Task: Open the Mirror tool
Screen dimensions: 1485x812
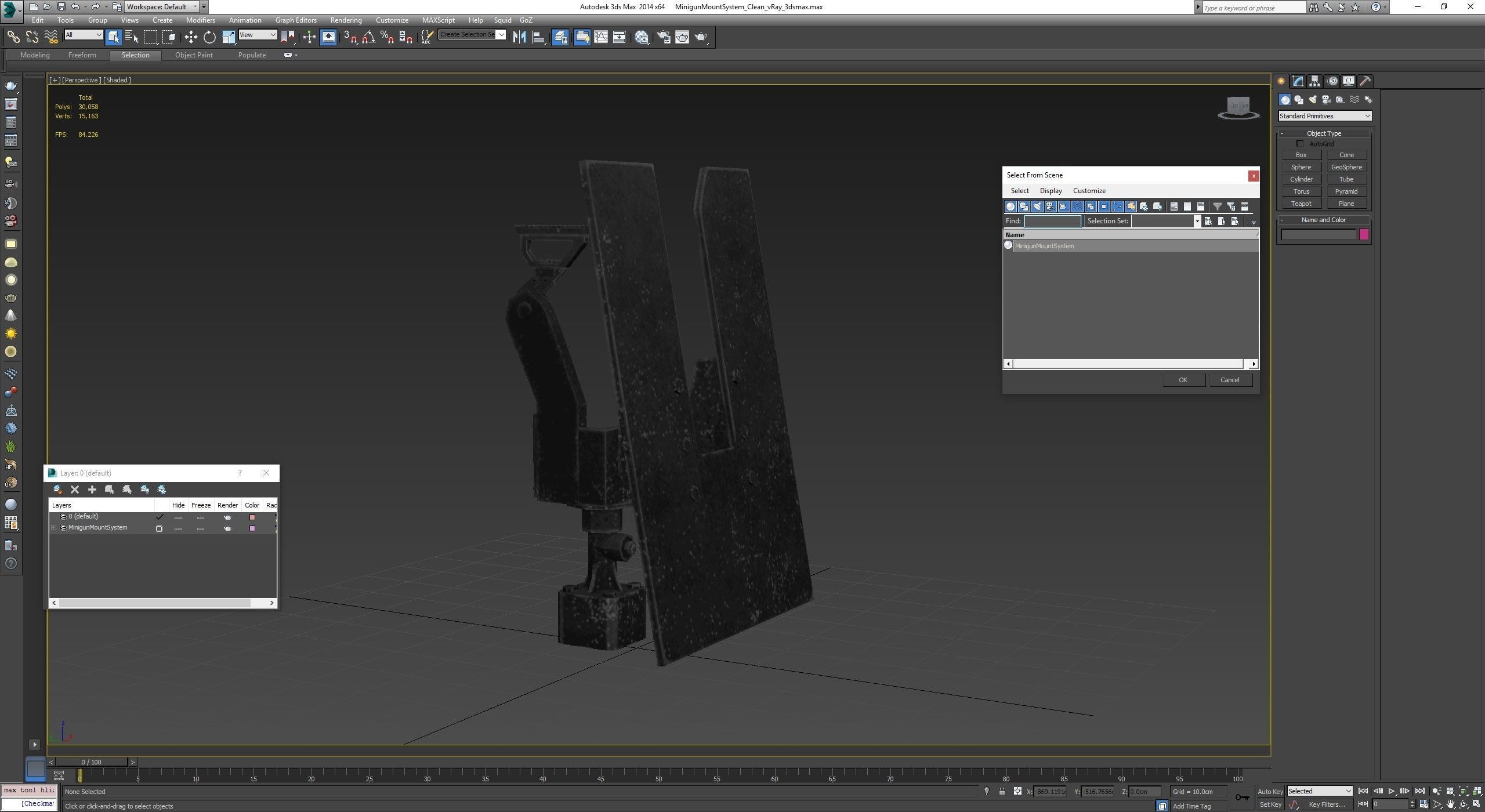Action: [x=519, y=37]
